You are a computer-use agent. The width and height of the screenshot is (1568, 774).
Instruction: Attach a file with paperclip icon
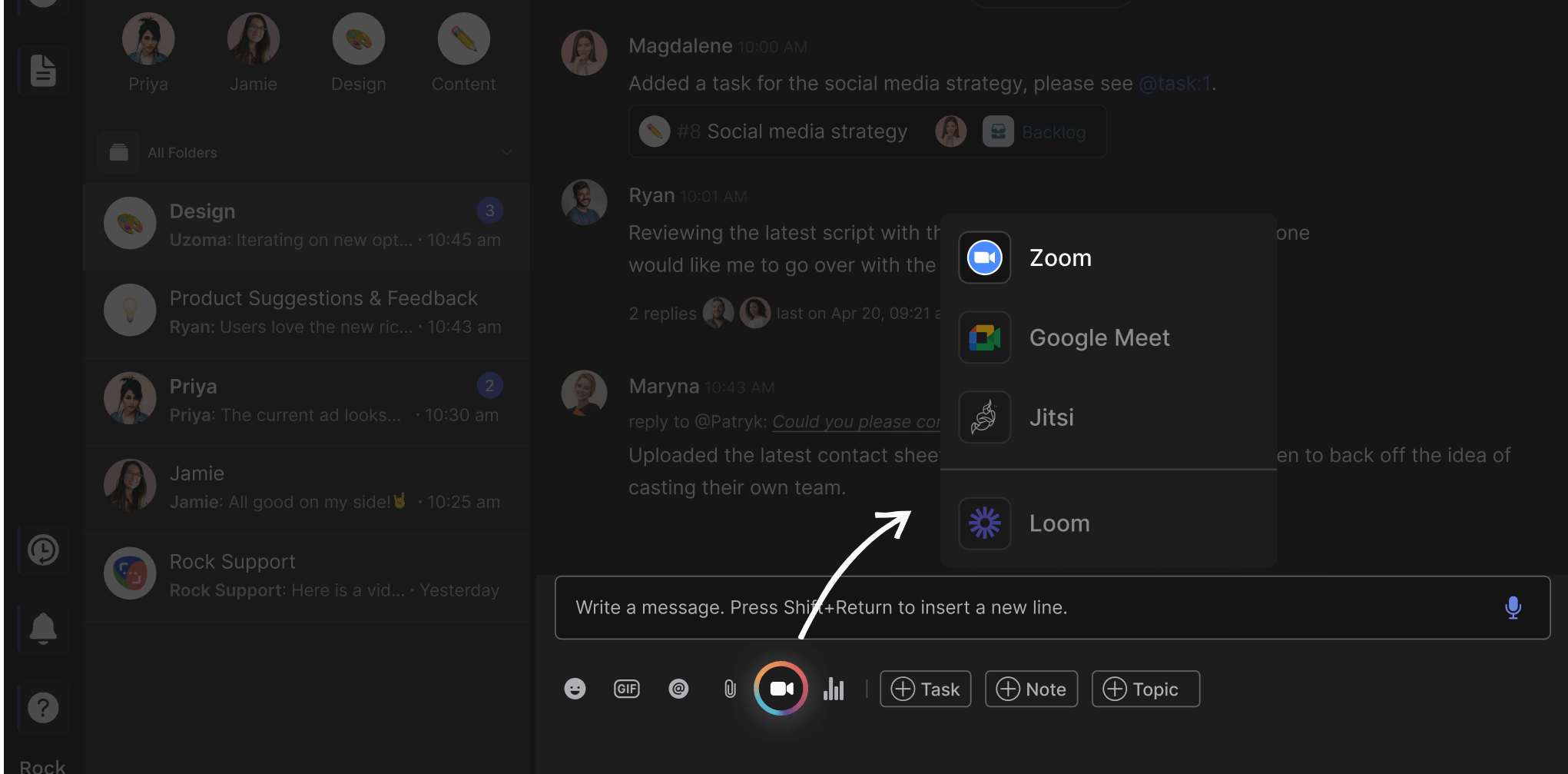[x=730, y=689]
